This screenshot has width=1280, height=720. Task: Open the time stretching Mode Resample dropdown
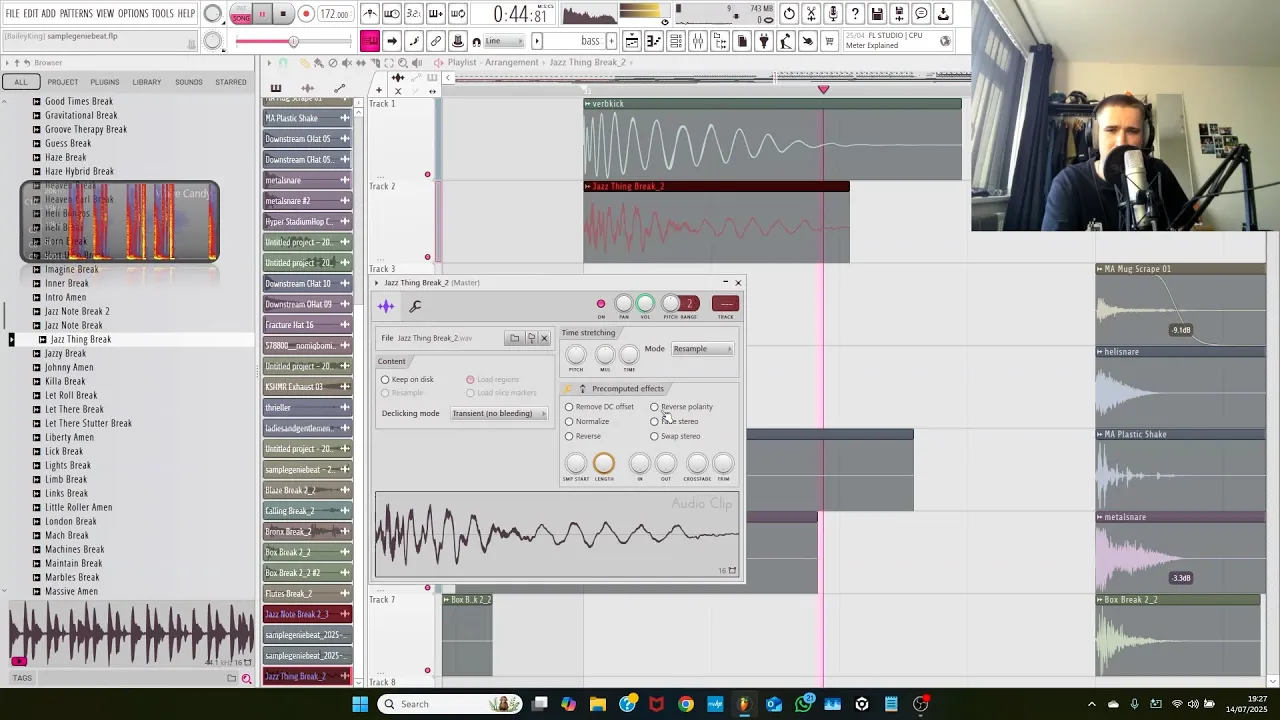tap(702, 349)
